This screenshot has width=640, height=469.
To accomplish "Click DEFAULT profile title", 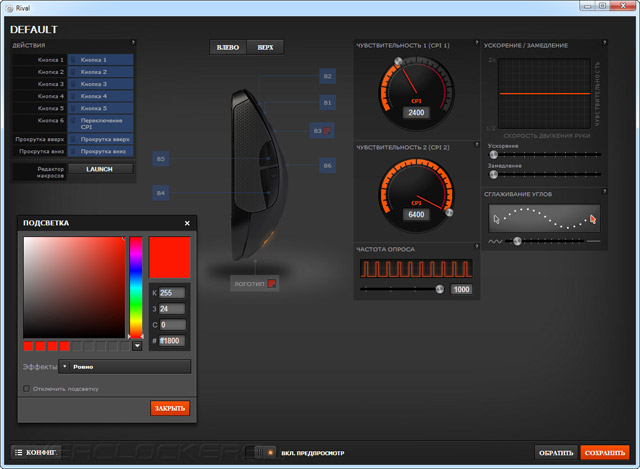I will tap(34, 30).
